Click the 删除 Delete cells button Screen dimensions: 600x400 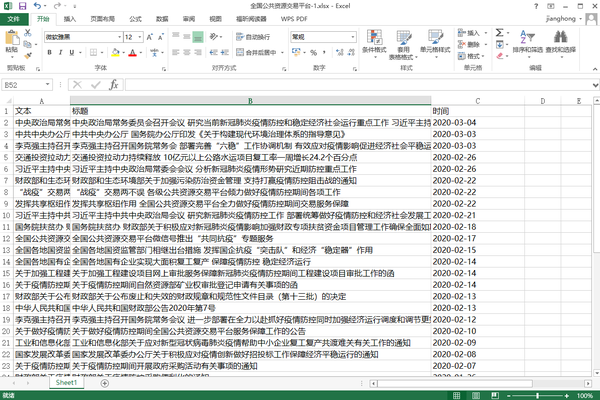tap(469, 44)
